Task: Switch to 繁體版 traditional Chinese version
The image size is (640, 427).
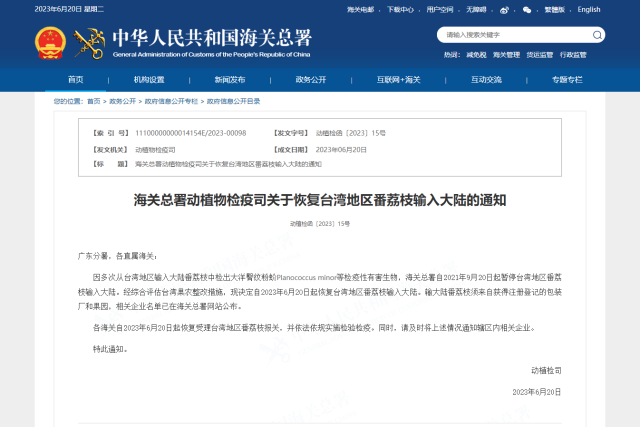Action: (x=553, y=9)
